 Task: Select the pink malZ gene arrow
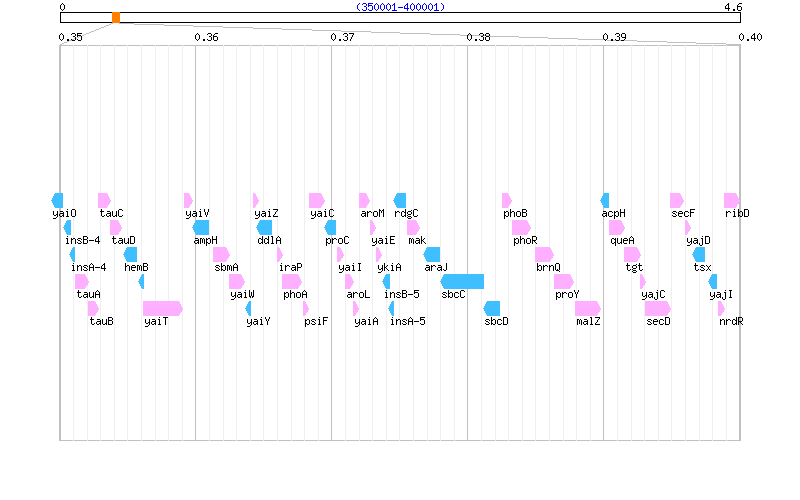click(587, 308)
